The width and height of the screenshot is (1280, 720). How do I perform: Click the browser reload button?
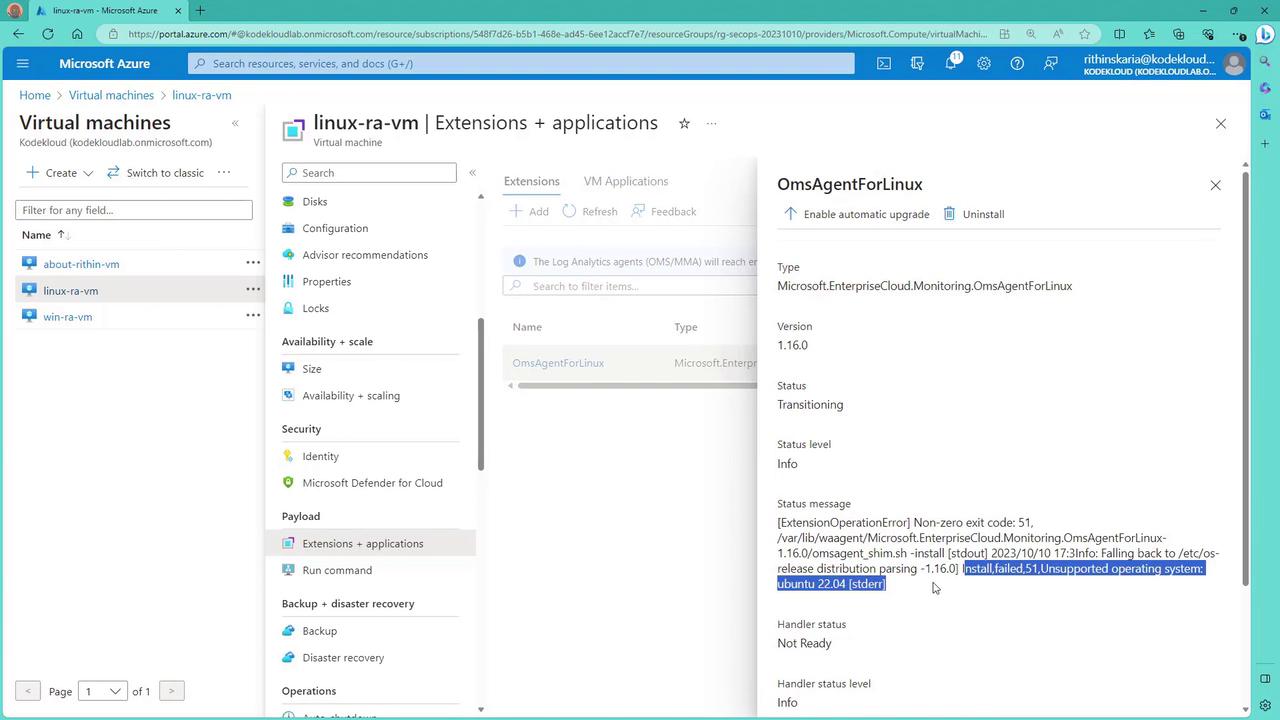(48, 34)
